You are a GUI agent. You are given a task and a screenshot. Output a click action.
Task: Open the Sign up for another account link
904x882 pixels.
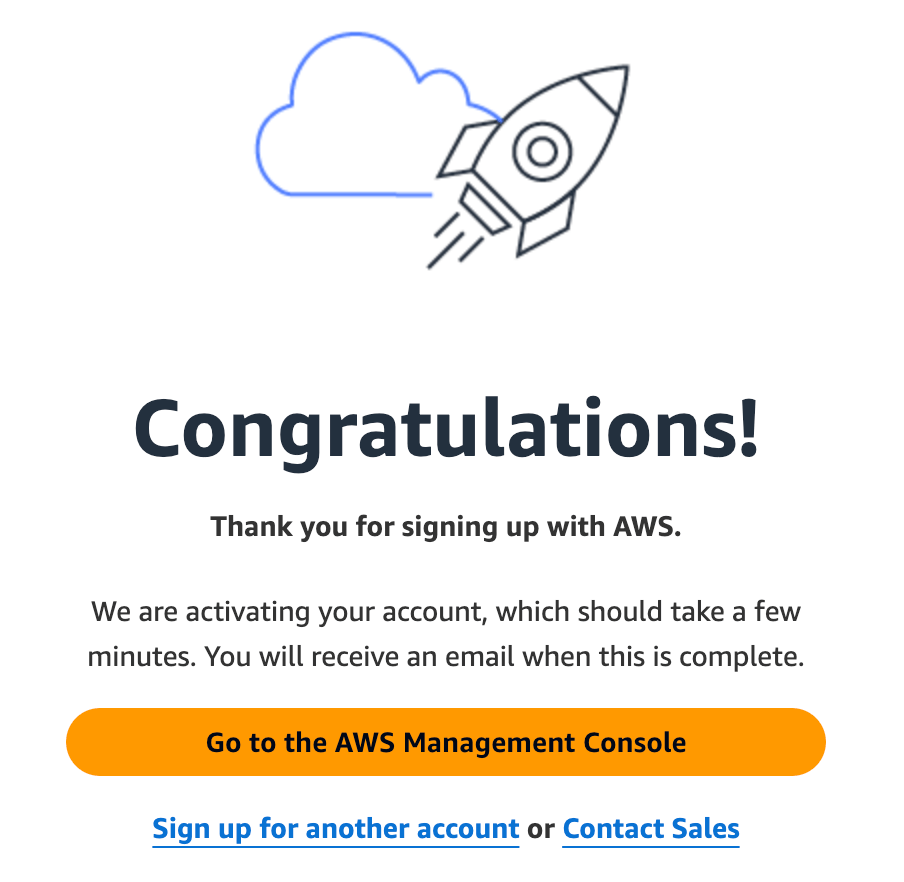[336, 829]
